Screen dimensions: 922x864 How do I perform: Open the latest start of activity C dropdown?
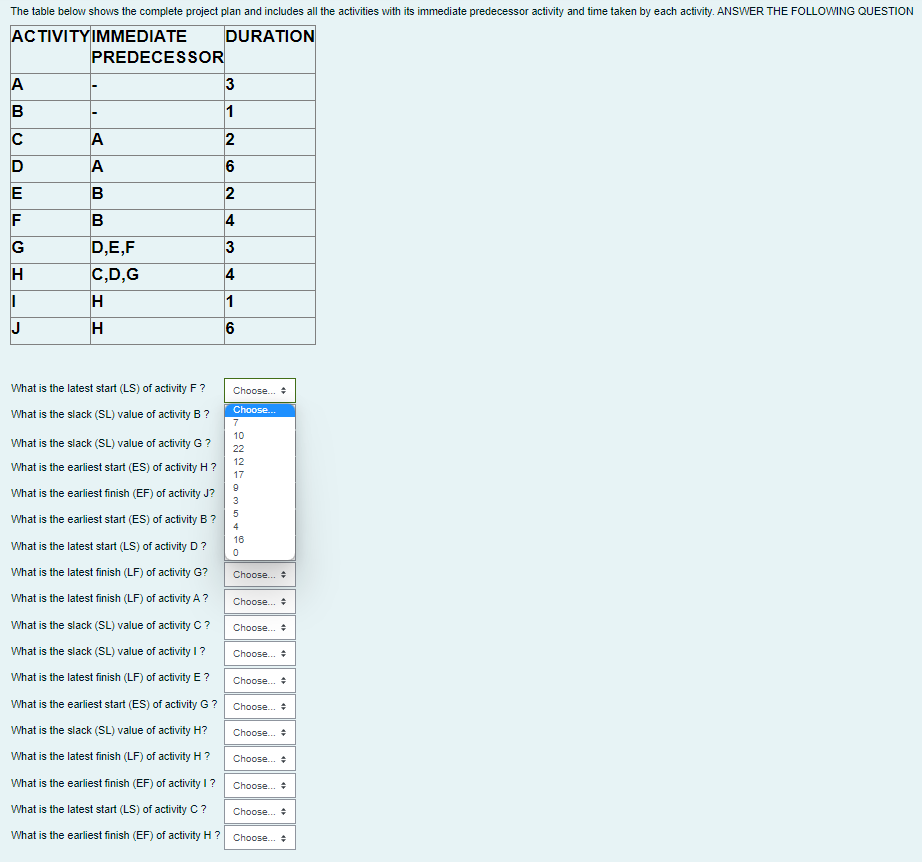pos(259,811)
